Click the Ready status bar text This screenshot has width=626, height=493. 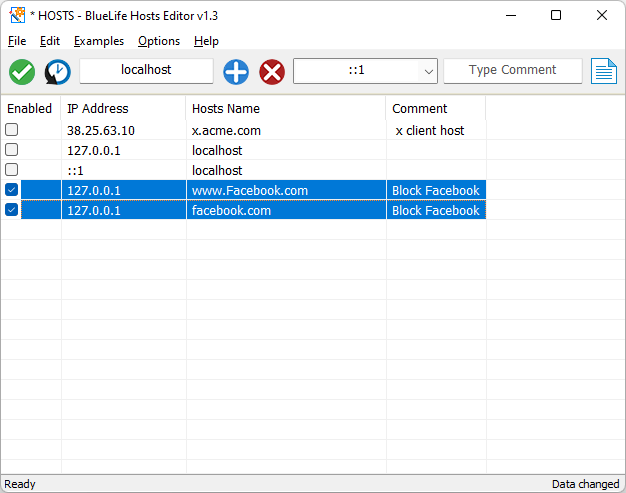click(20, 484)
